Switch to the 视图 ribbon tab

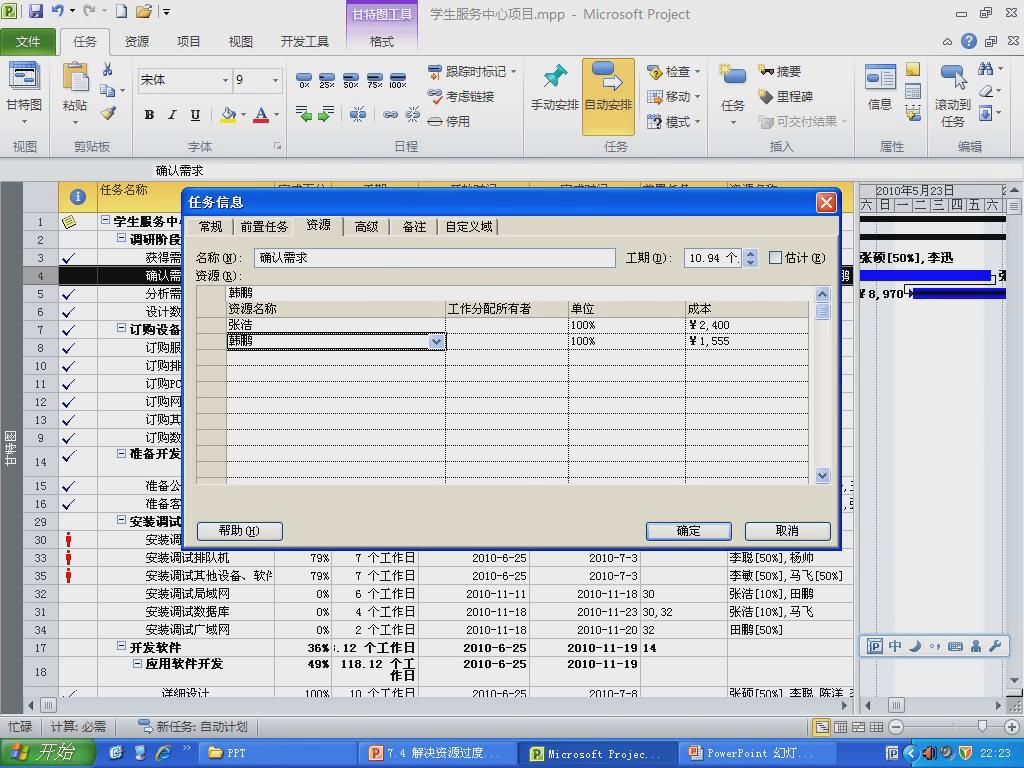240,42
